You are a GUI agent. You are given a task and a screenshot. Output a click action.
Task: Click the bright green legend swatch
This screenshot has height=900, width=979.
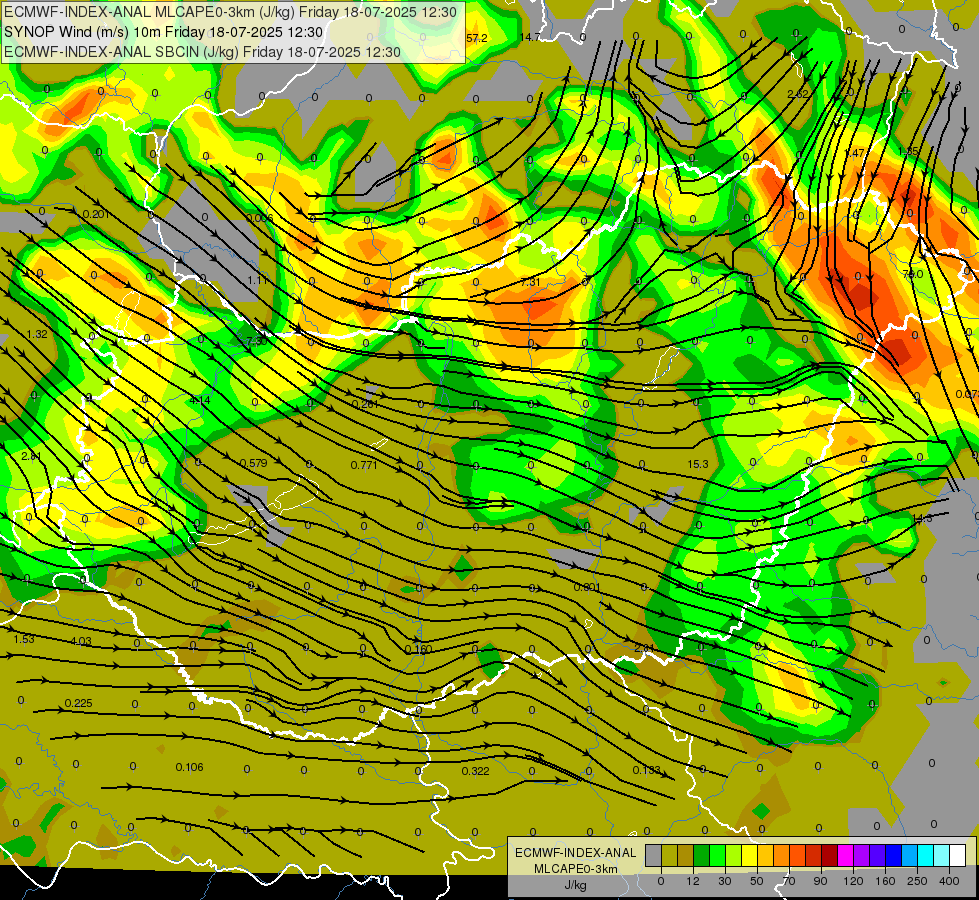pos(718,855)
